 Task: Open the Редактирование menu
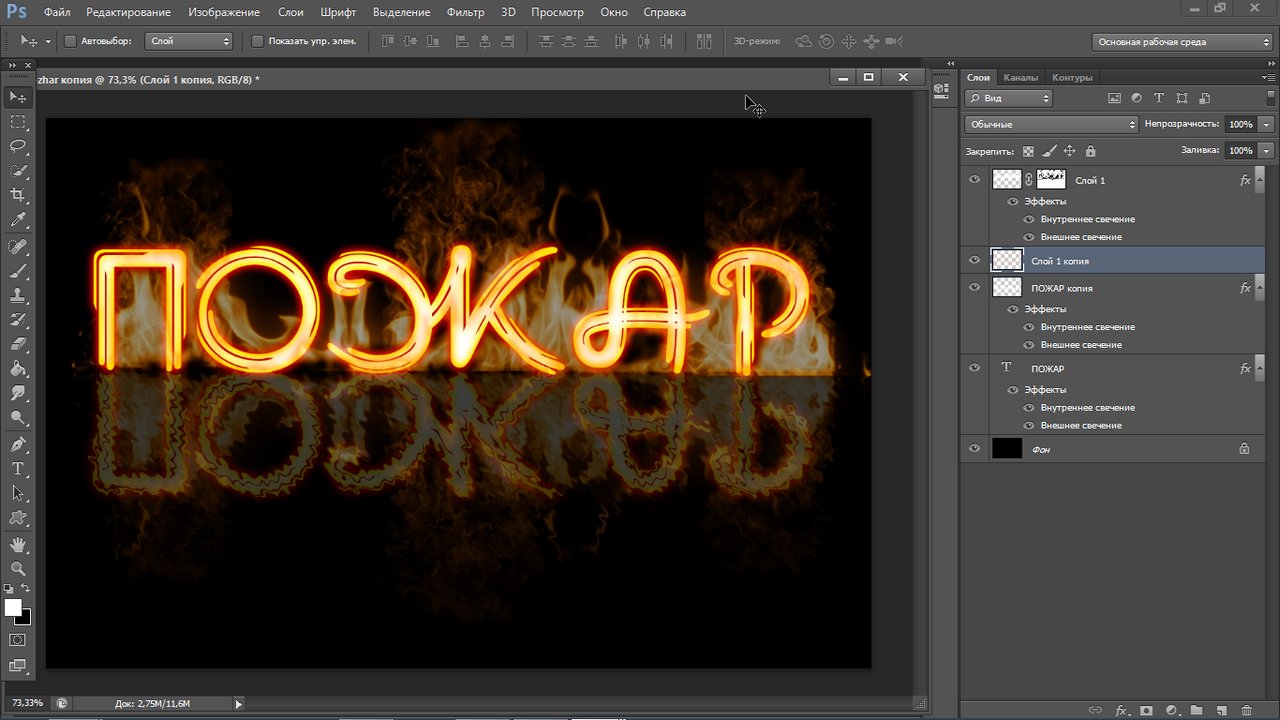coord(128,12)
